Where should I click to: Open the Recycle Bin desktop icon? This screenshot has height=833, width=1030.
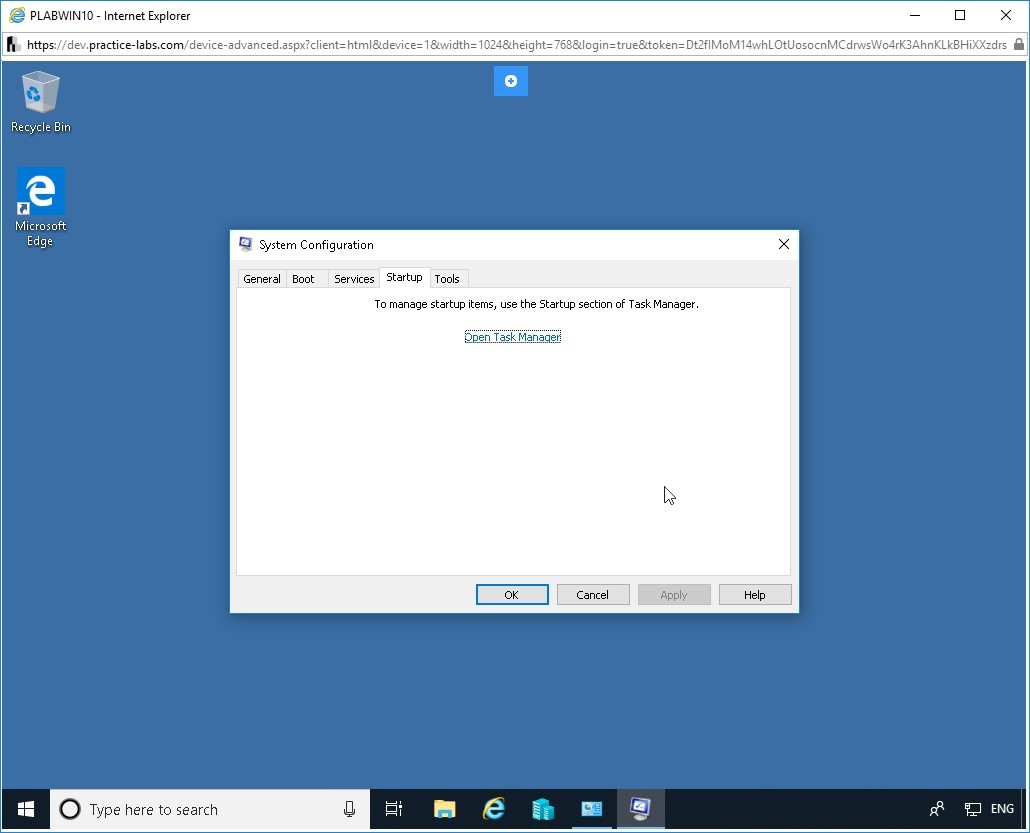pos(41,101)
